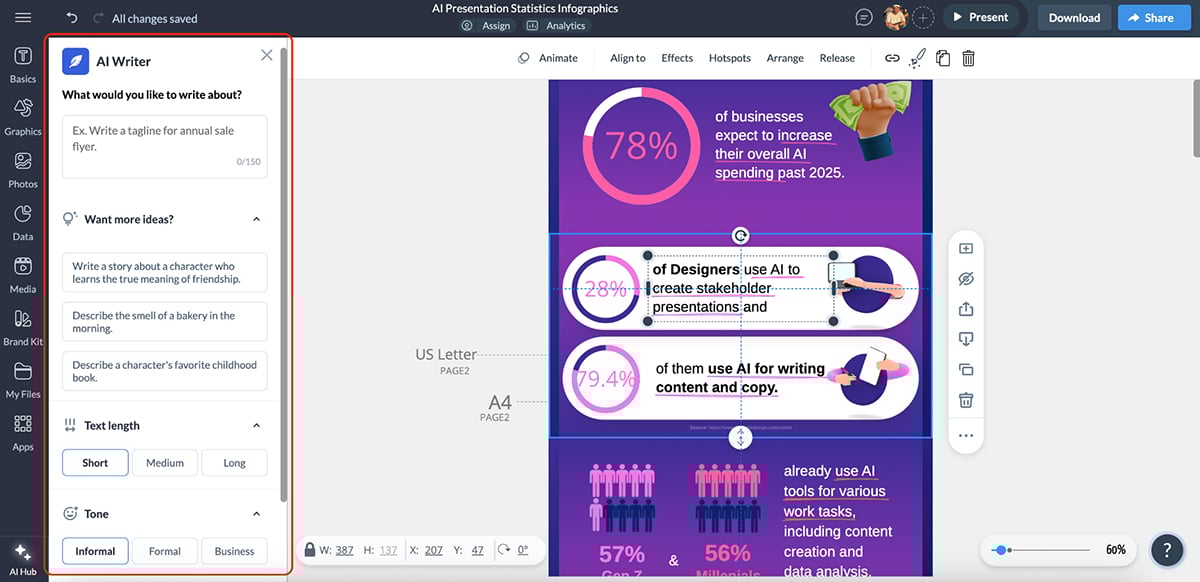This screenshot has width=1200, height=582.
Task: Click the link icon in the top toolbar
Action: pos(891,58)
